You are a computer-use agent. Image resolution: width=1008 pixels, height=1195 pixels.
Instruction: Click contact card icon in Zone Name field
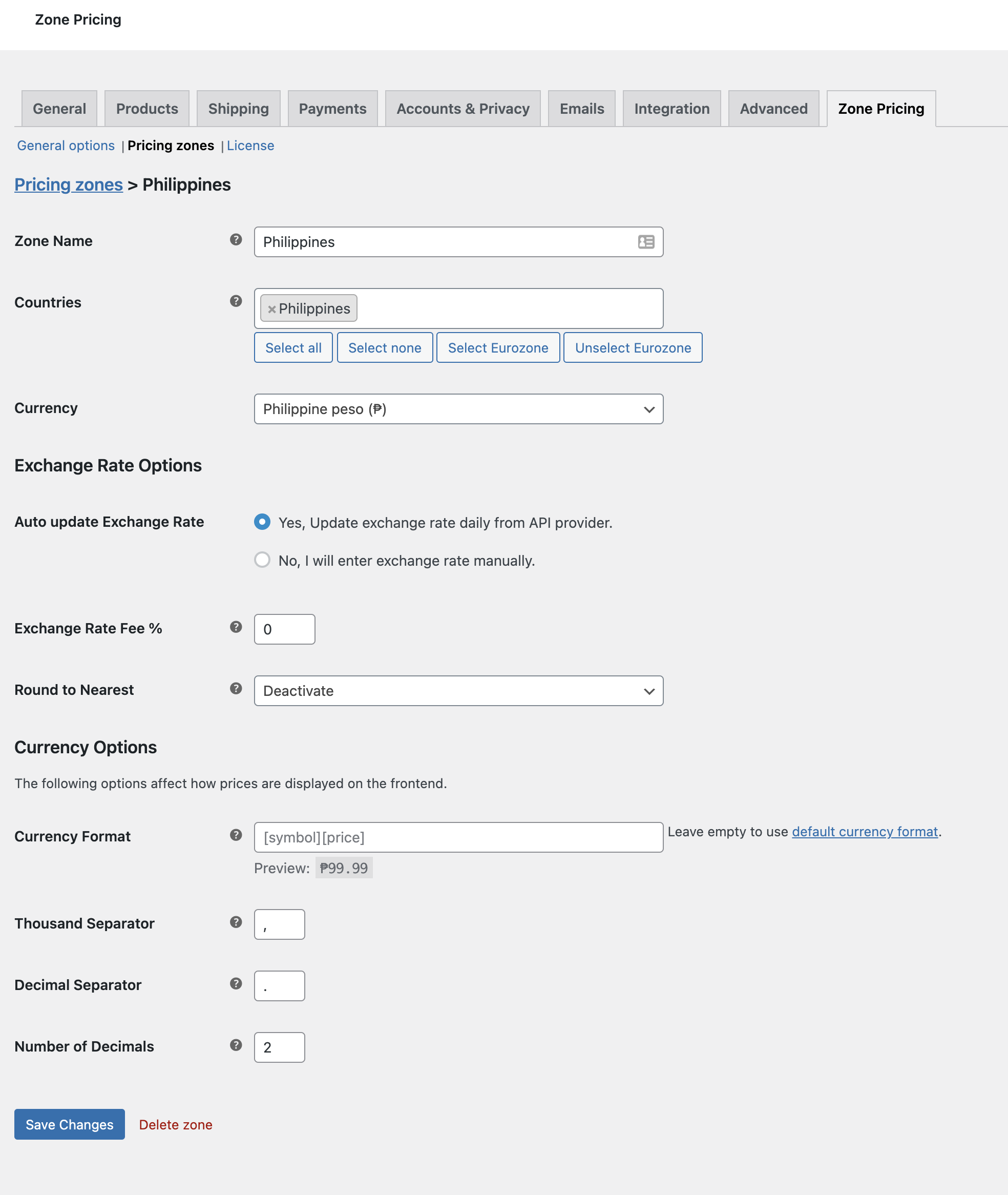646,242
